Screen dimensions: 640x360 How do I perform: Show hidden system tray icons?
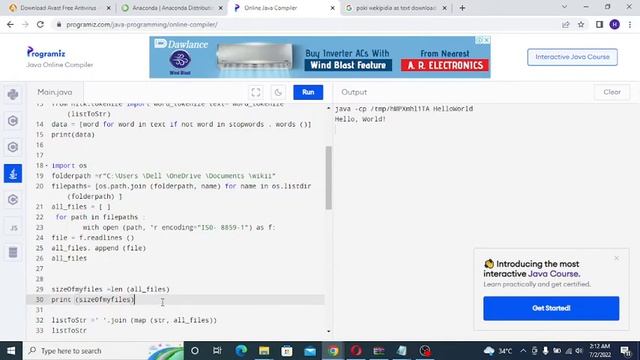tap(523, 351)
